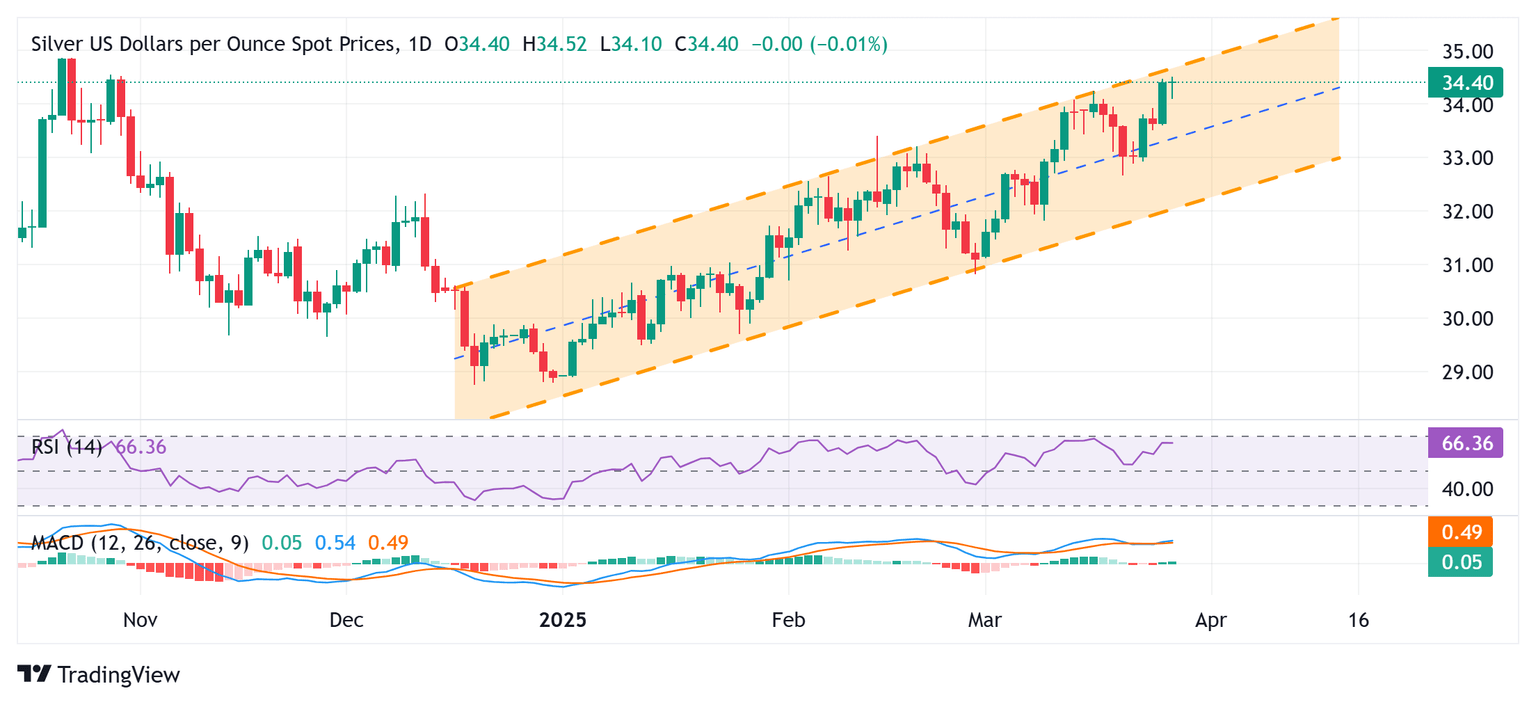1536x705 pixels.
Task: Click the purple RSI value tag 66.36
Action: tap(1464, 443)
